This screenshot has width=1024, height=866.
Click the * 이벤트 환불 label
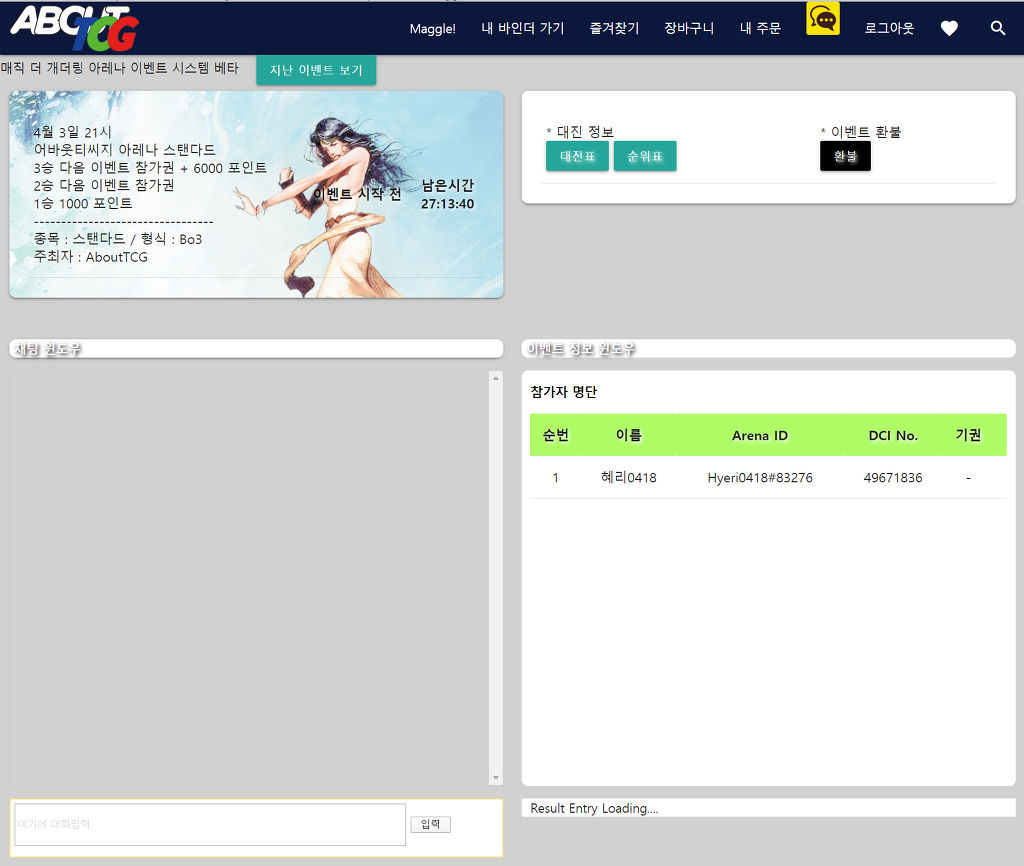[861, 132]
